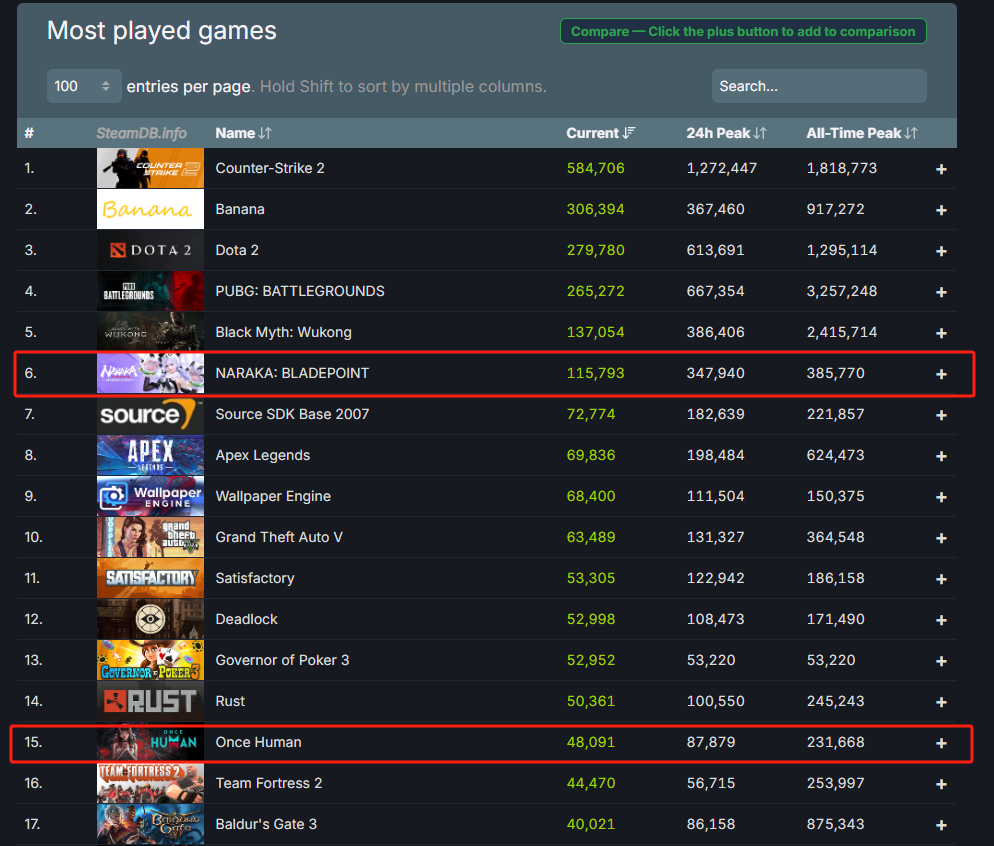Open the Counter-Strike 2 name link
The height and width of the screenshot is (846, 994).
[x=270, y=168]
